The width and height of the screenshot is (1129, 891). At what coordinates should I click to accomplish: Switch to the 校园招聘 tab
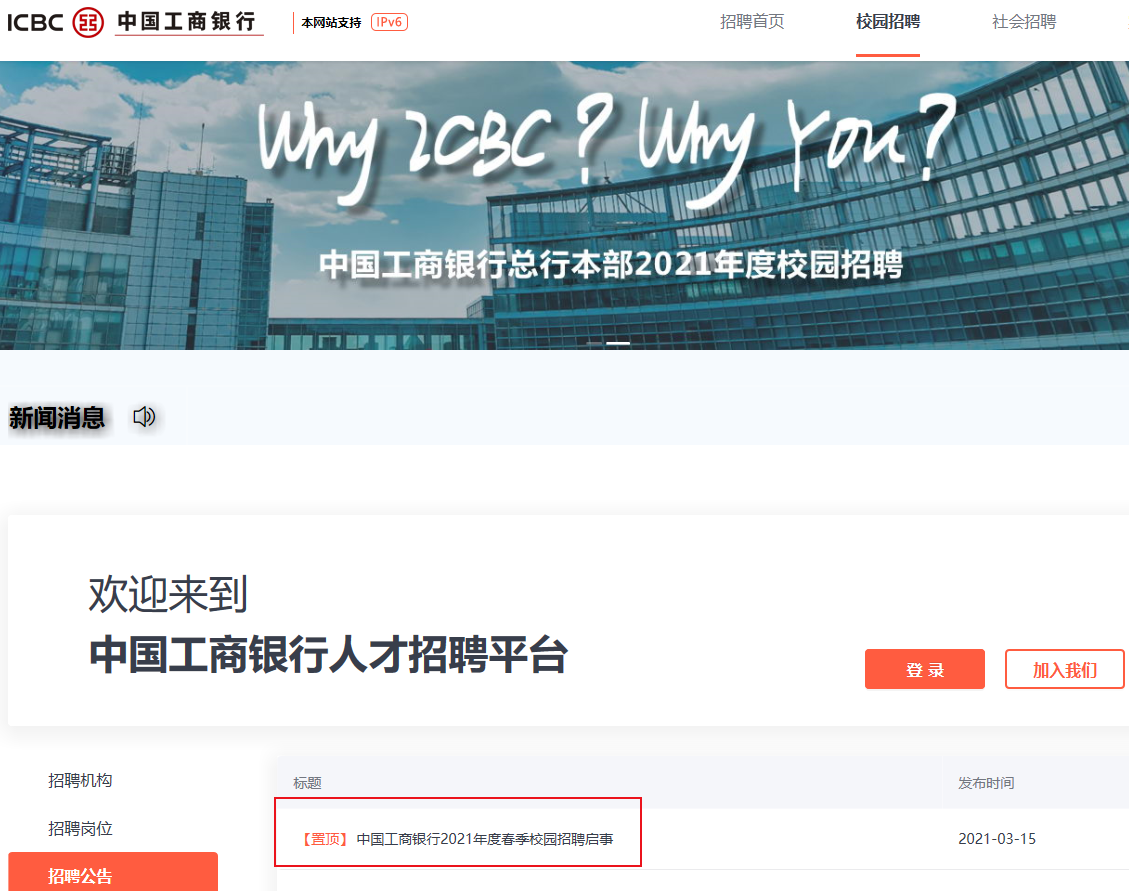coord(888,22)
